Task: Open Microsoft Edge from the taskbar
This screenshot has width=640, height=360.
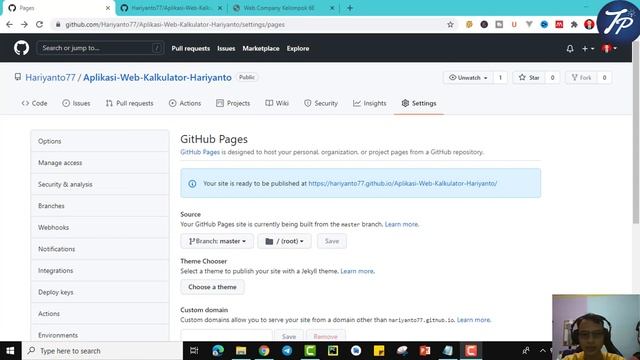Action: pyautogui.click(x=218, y=351)
